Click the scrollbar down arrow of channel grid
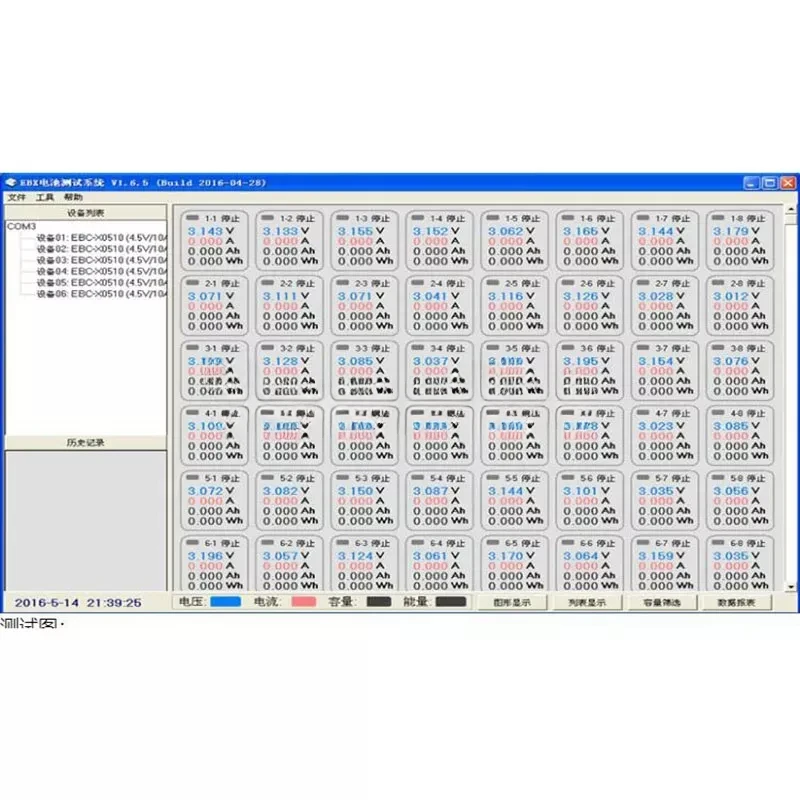 (791, 587)
